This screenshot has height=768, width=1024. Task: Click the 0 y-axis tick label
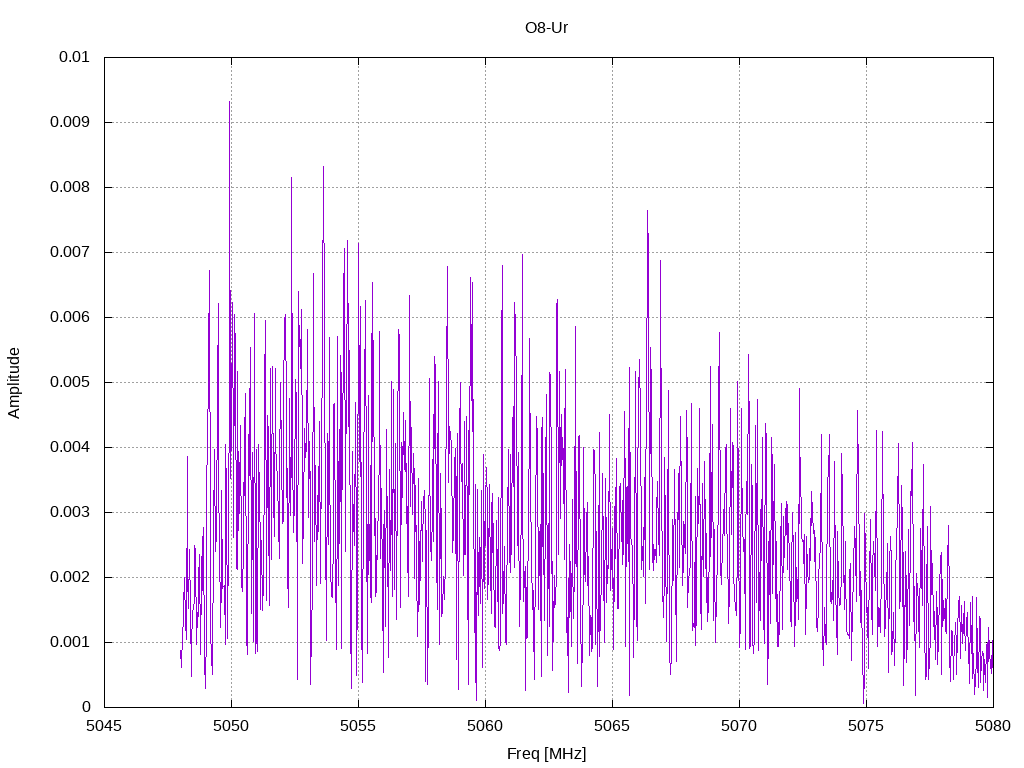click(x=86, y=707)
